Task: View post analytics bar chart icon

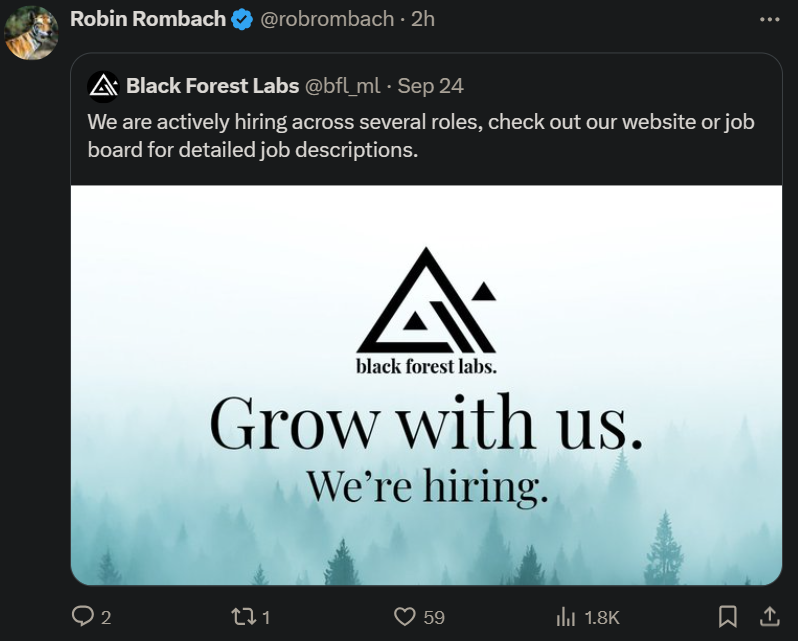Action: coord(565,617)
